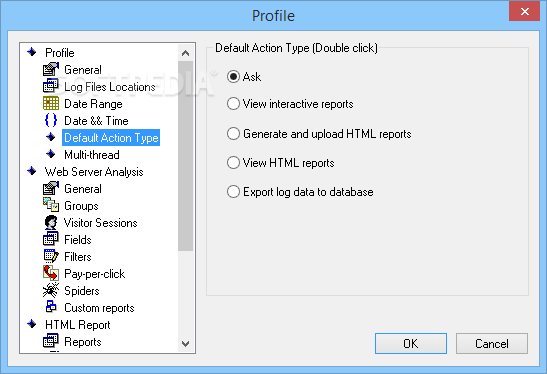The width and height of the screenshot is (547, 374).
Task: Select the Web Server Analysis node
Action: pos(94,172)
